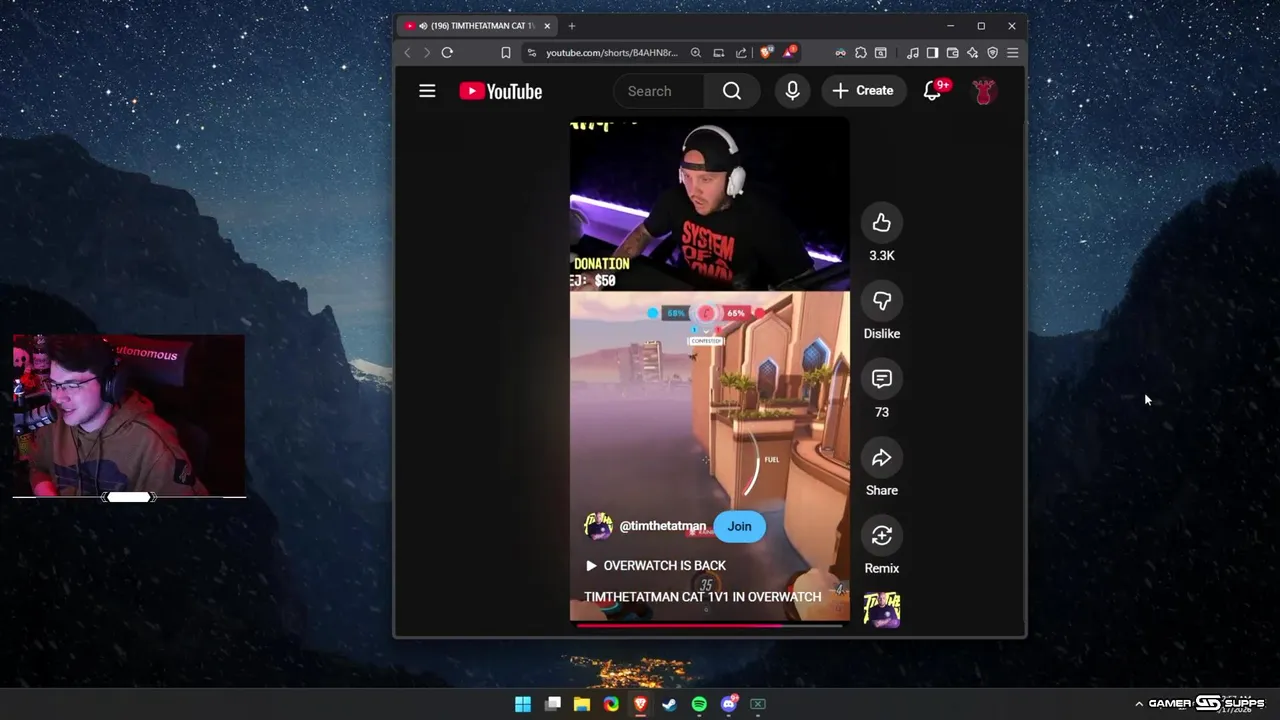Click the YouTube search magnifier button
This screenshot has width=1280, height=720.
coord(732,91)
